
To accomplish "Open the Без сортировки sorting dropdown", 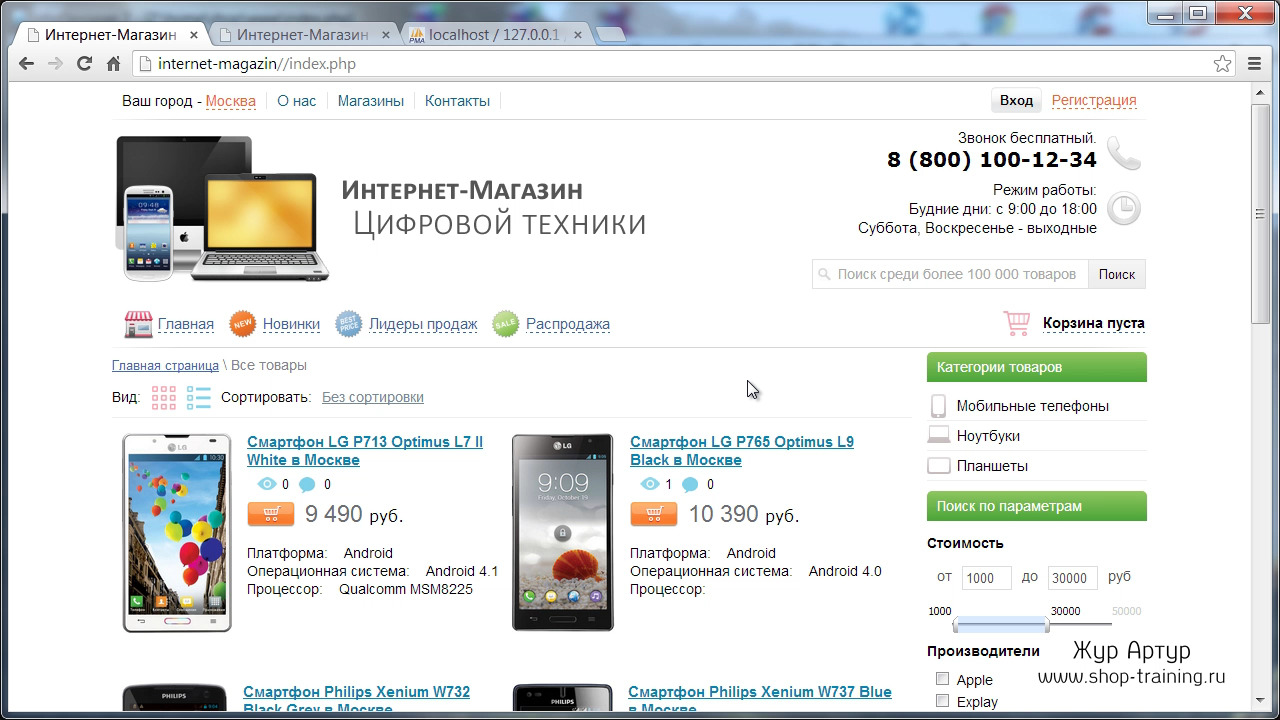I will 372,397.
